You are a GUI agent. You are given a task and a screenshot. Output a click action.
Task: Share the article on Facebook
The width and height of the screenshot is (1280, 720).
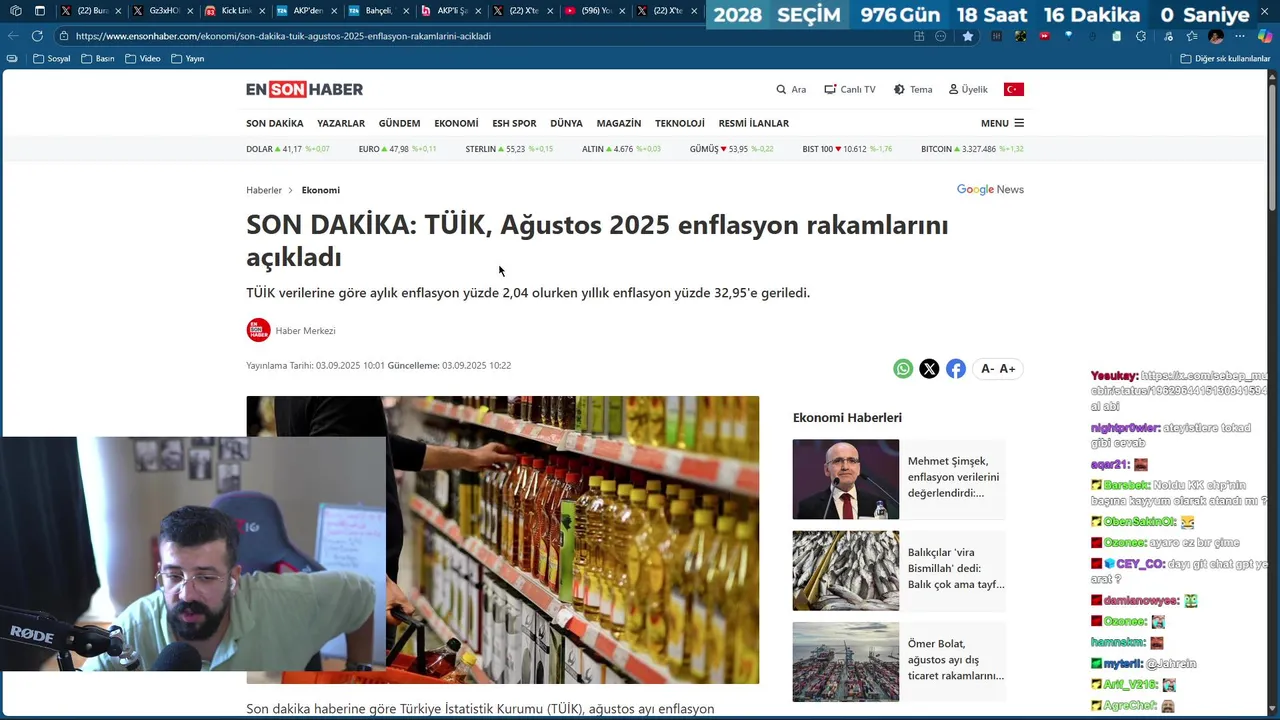956,369
